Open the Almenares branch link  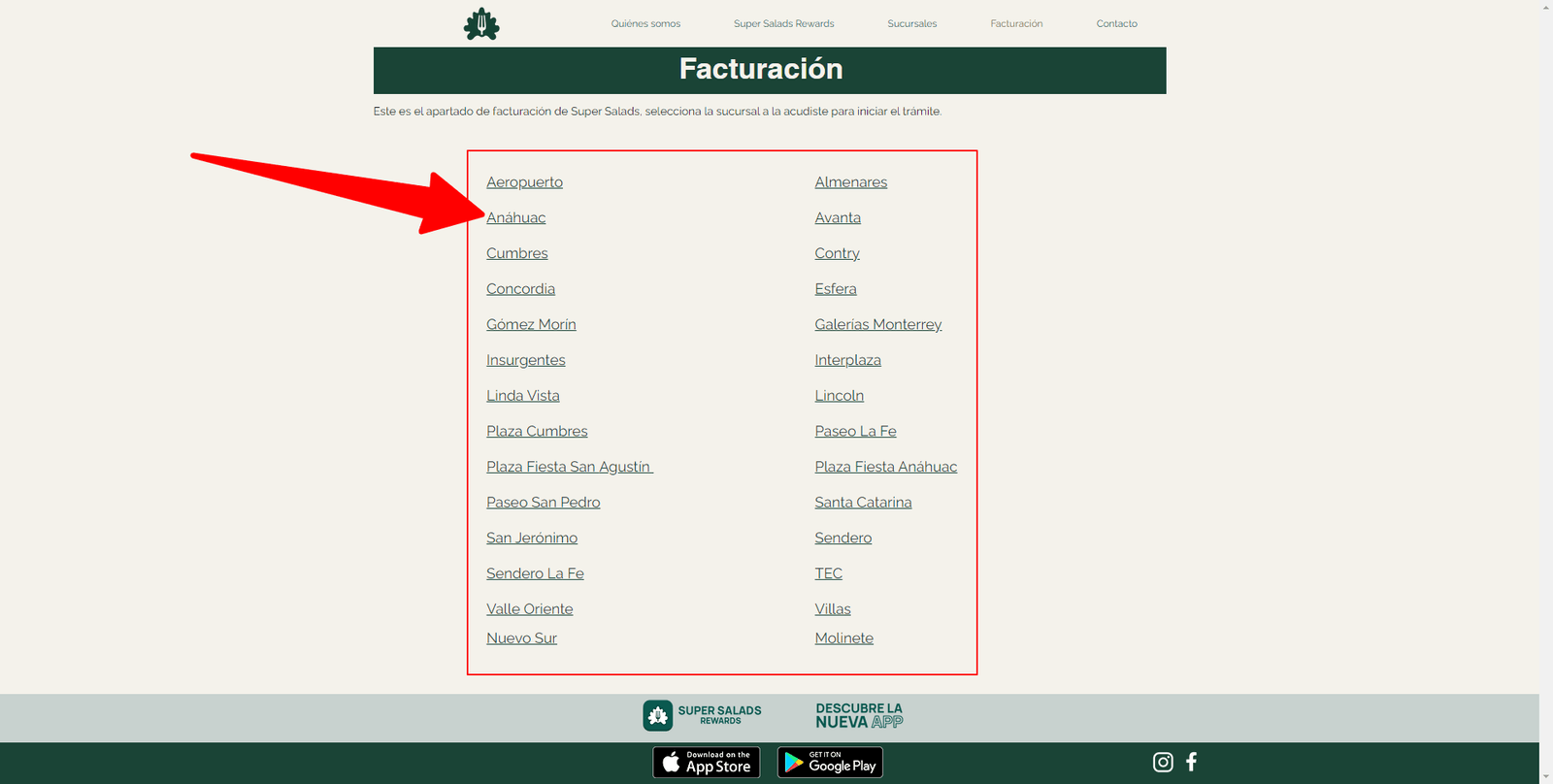(x=850, y=182)
